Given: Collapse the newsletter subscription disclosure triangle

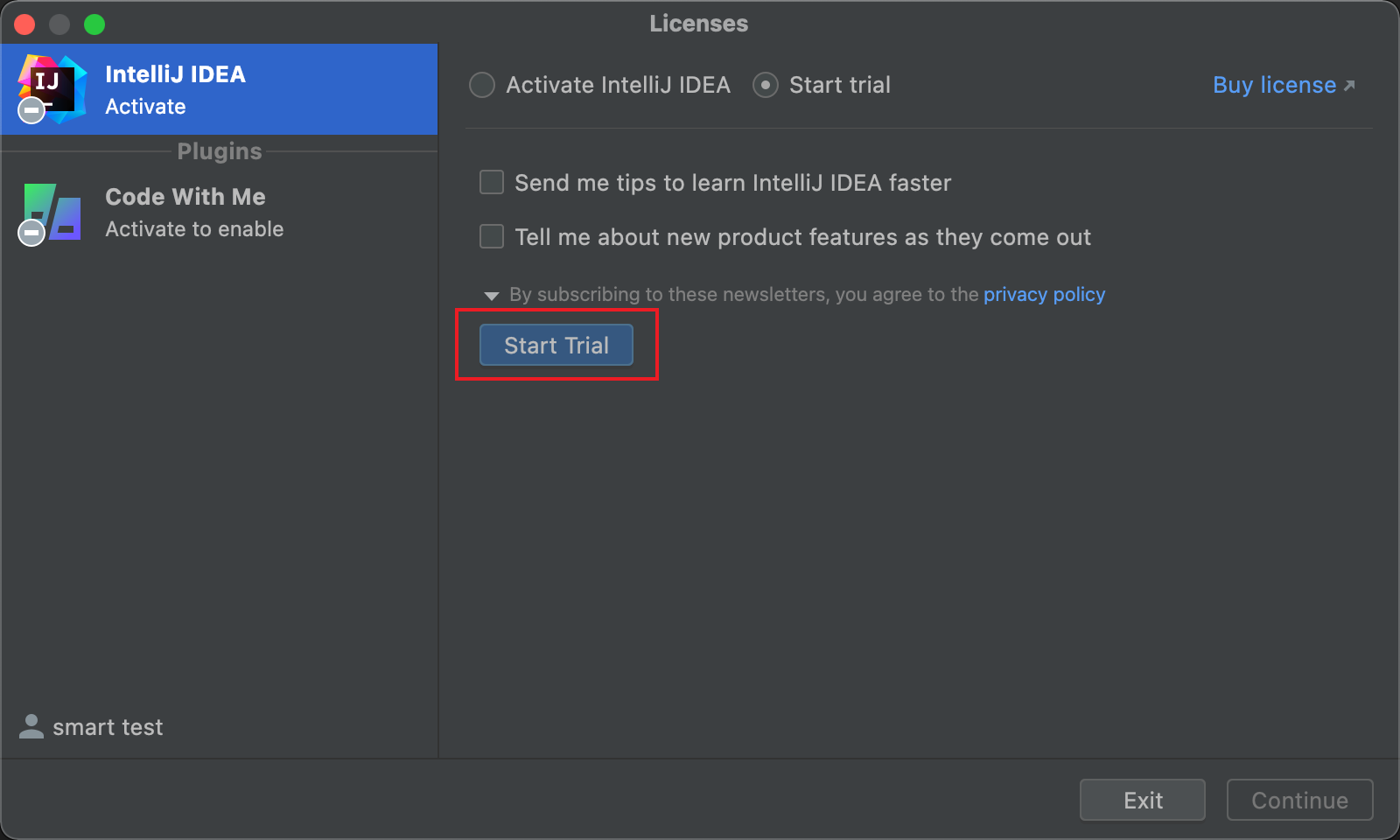Looking at the screenshot, I should pyautogui.click(x=492, y=296).
